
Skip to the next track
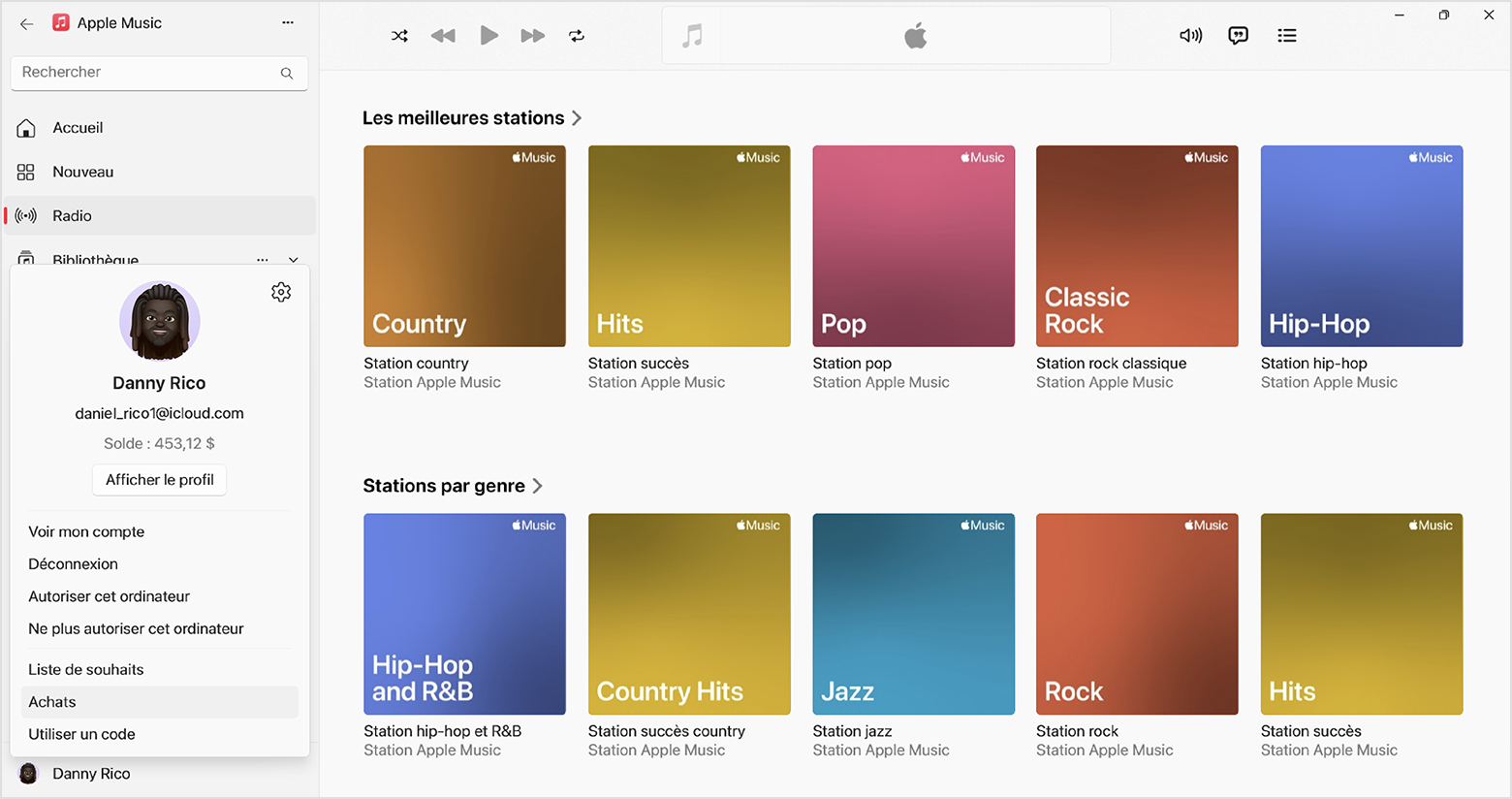[532, 36]
